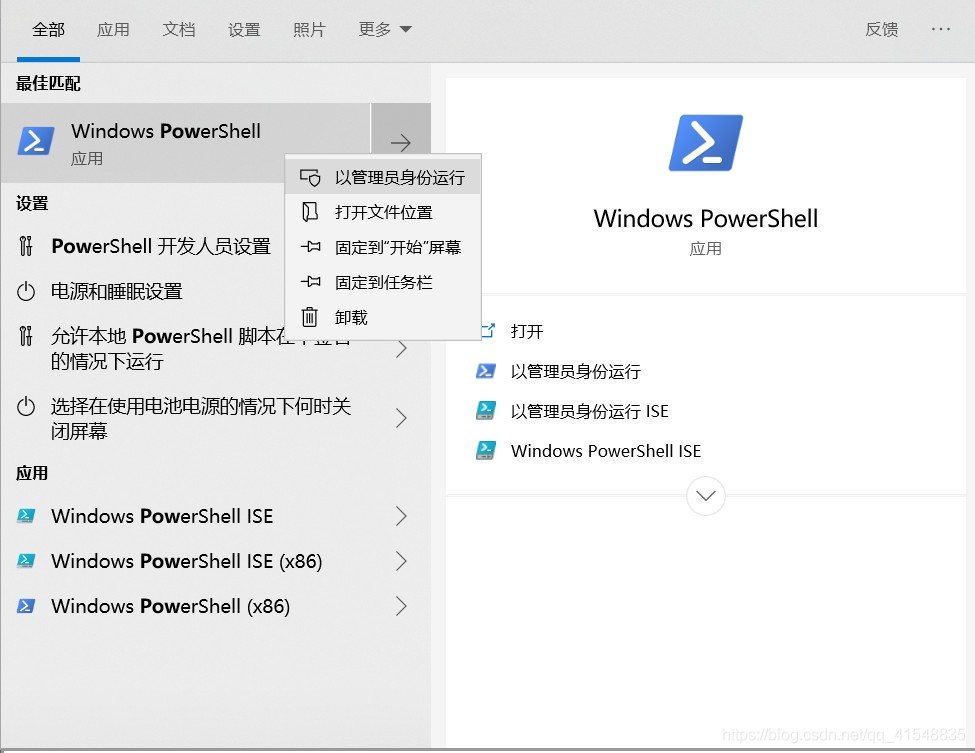Expand more actions with the round chevron
The width and height of the screenshot is (975, 753).
point(706,495)
